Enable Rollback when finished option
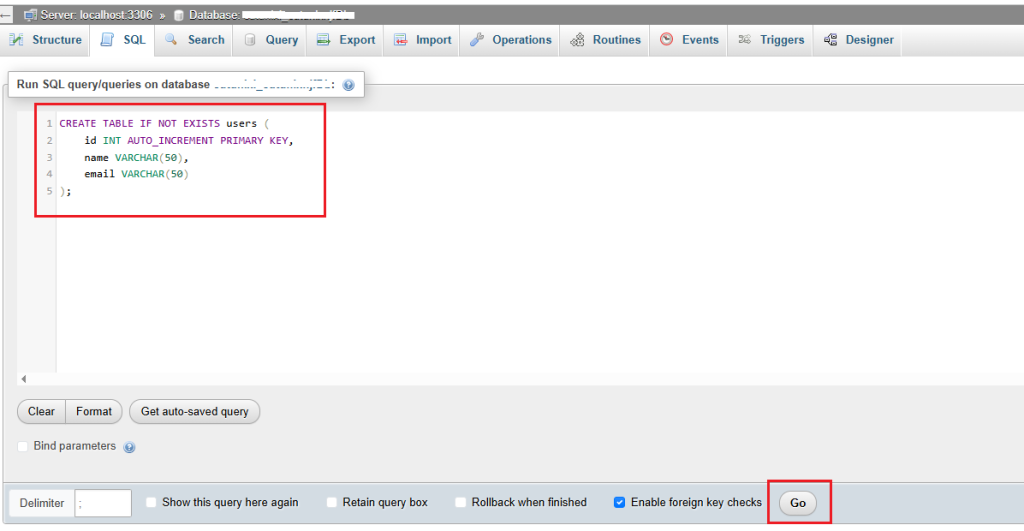The width and height of the screenshot is (1024, 531). 461,502
